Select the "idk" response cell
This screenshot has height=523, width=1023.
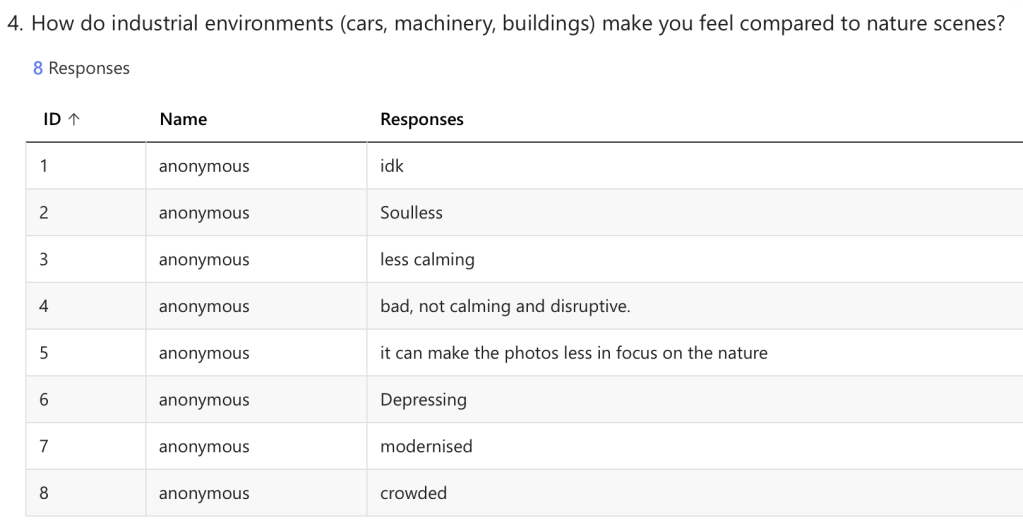392,166
